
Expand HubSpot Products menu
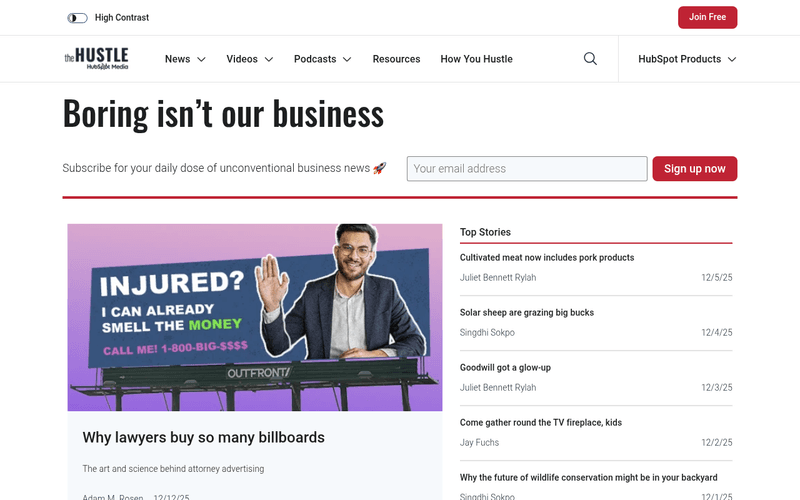pos(687,59)
